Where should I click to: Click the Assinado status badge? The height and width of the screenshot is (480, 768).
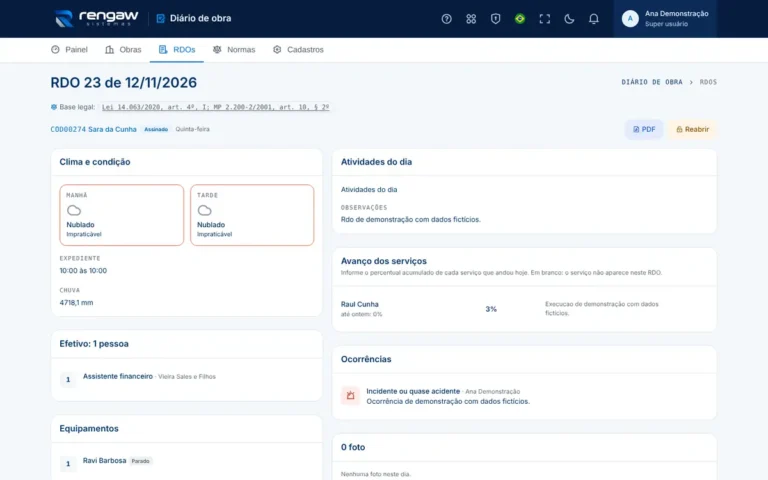click(x=156, y=129)
